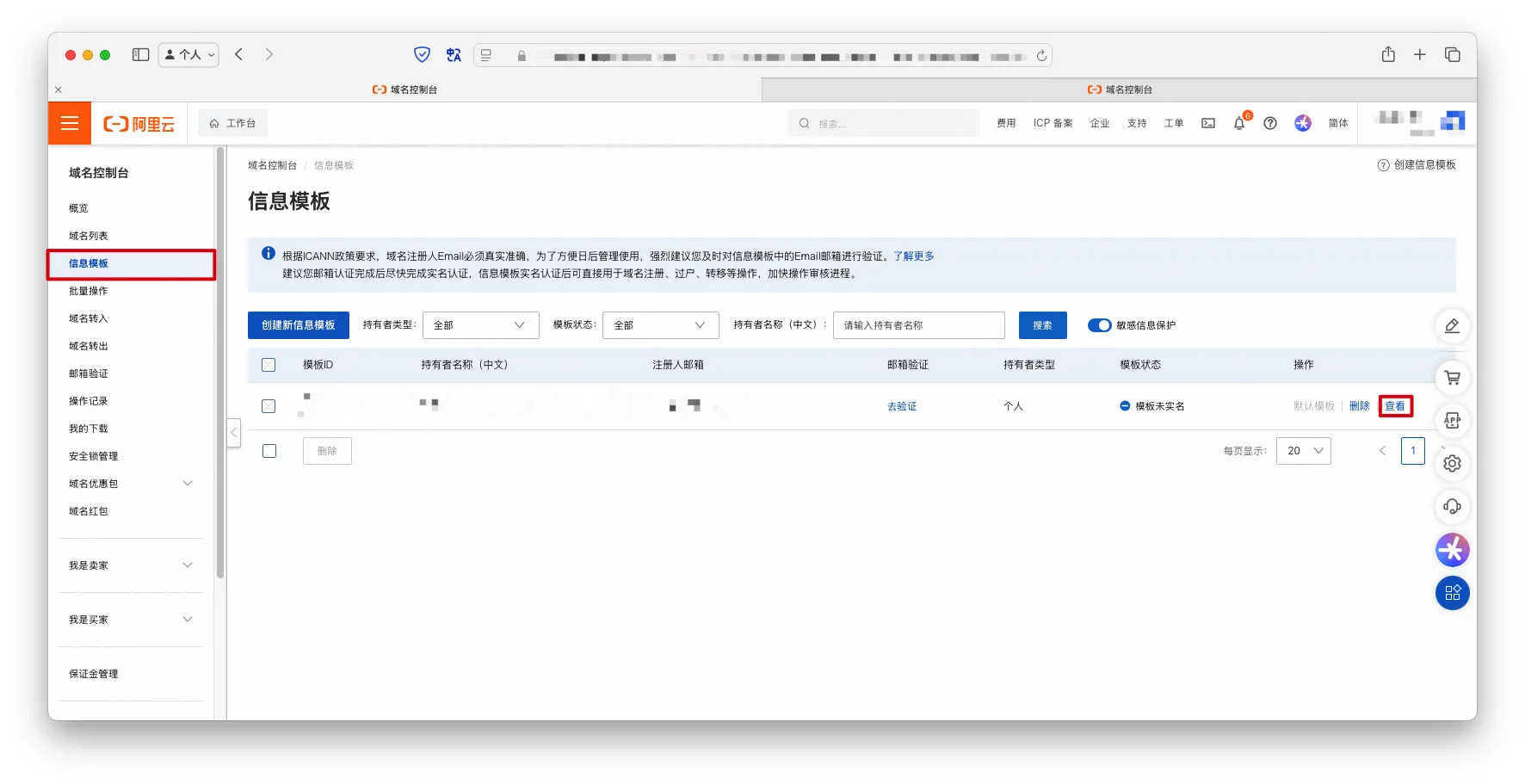This screenshot has height=784, width=1525.
Task: Click the 去验证 link
Action: [x=902, y=406]
